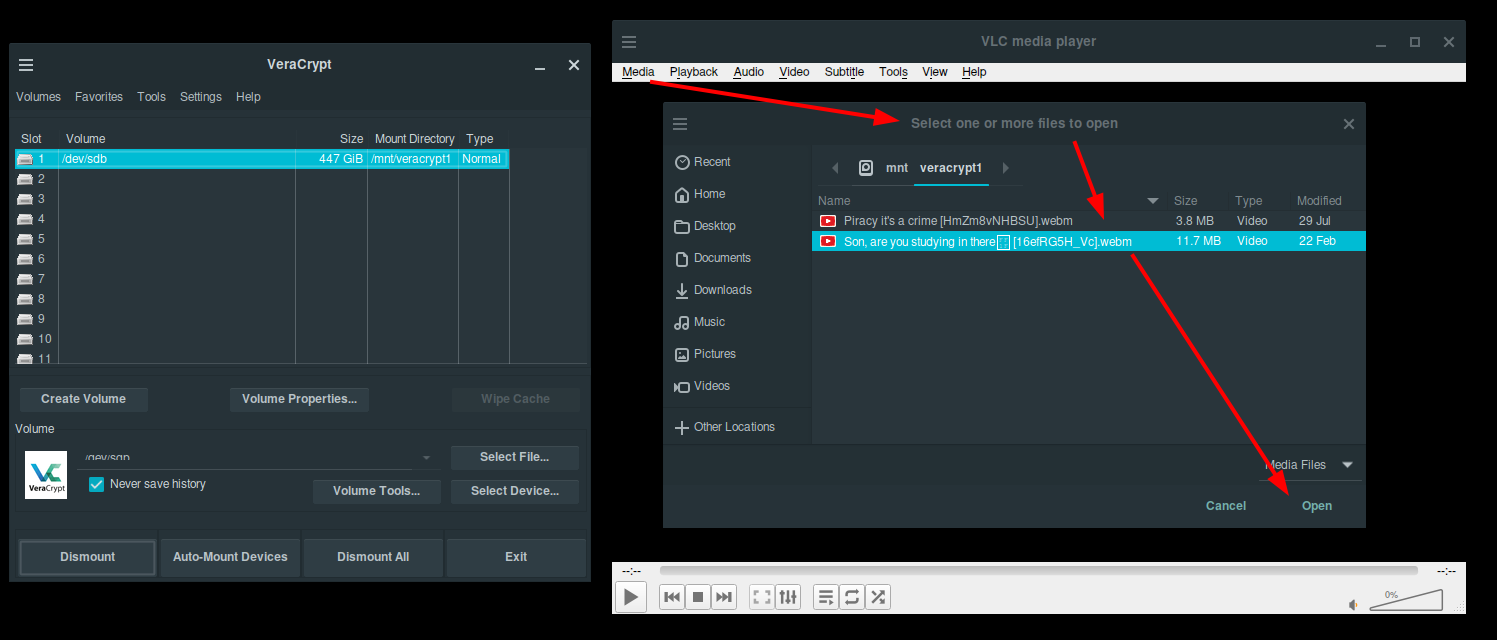The image size is (1497, 640).
Task: Select mounted /dev/sdb volume in slot 1
Action: coord(262,159)
